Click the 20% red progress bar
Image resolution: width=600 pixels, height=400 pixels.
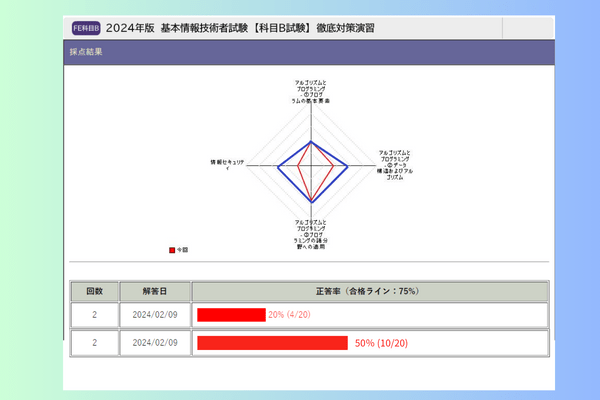(x=231, y=315)
